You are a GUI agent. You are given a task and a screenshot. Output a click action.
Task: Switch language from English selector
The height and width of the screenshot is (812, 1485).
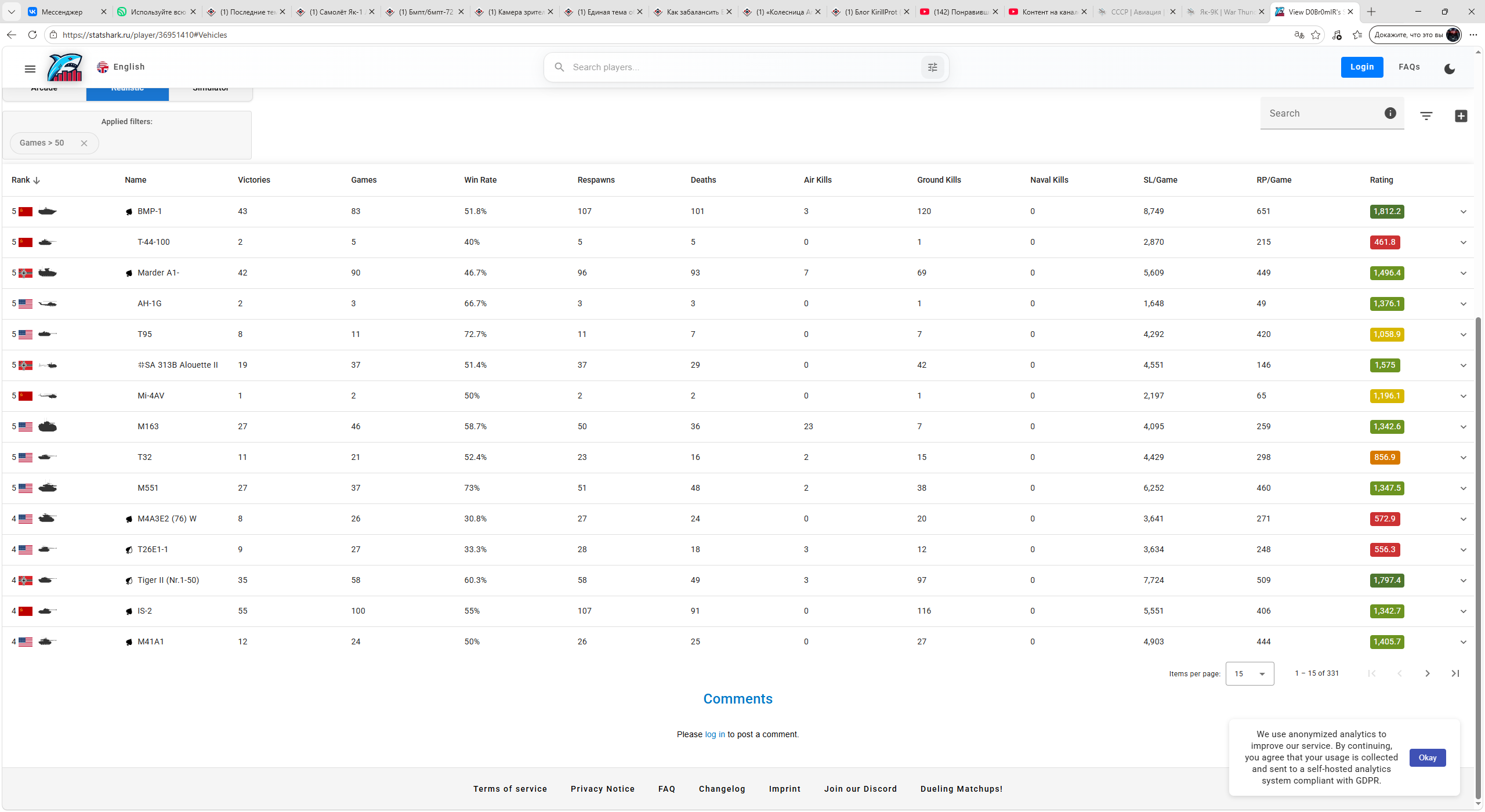121,67
